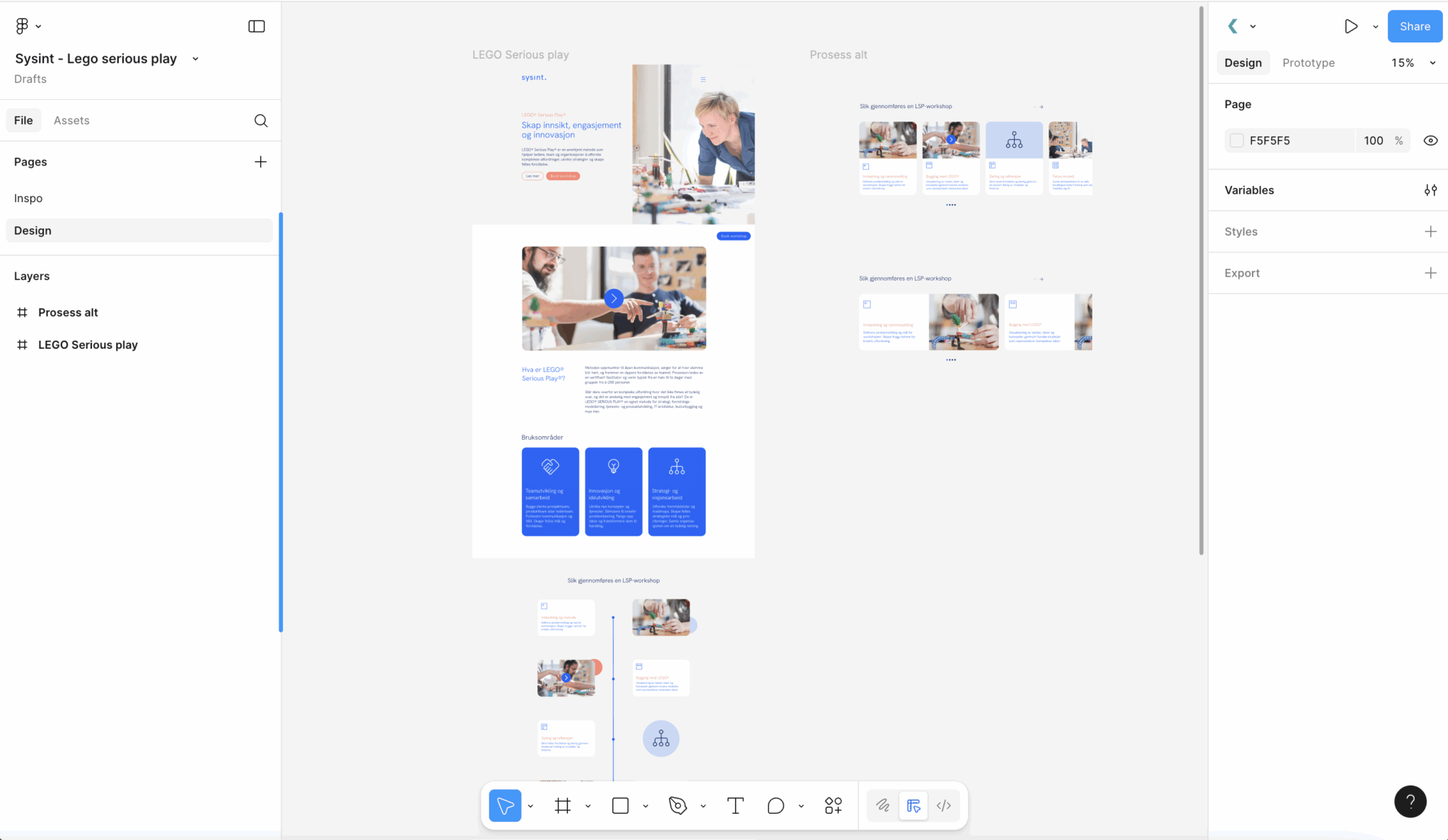The height and width of the screenshot is (840, 1448).
Task: Switch to the Assets tab
Action: (71, 120)
